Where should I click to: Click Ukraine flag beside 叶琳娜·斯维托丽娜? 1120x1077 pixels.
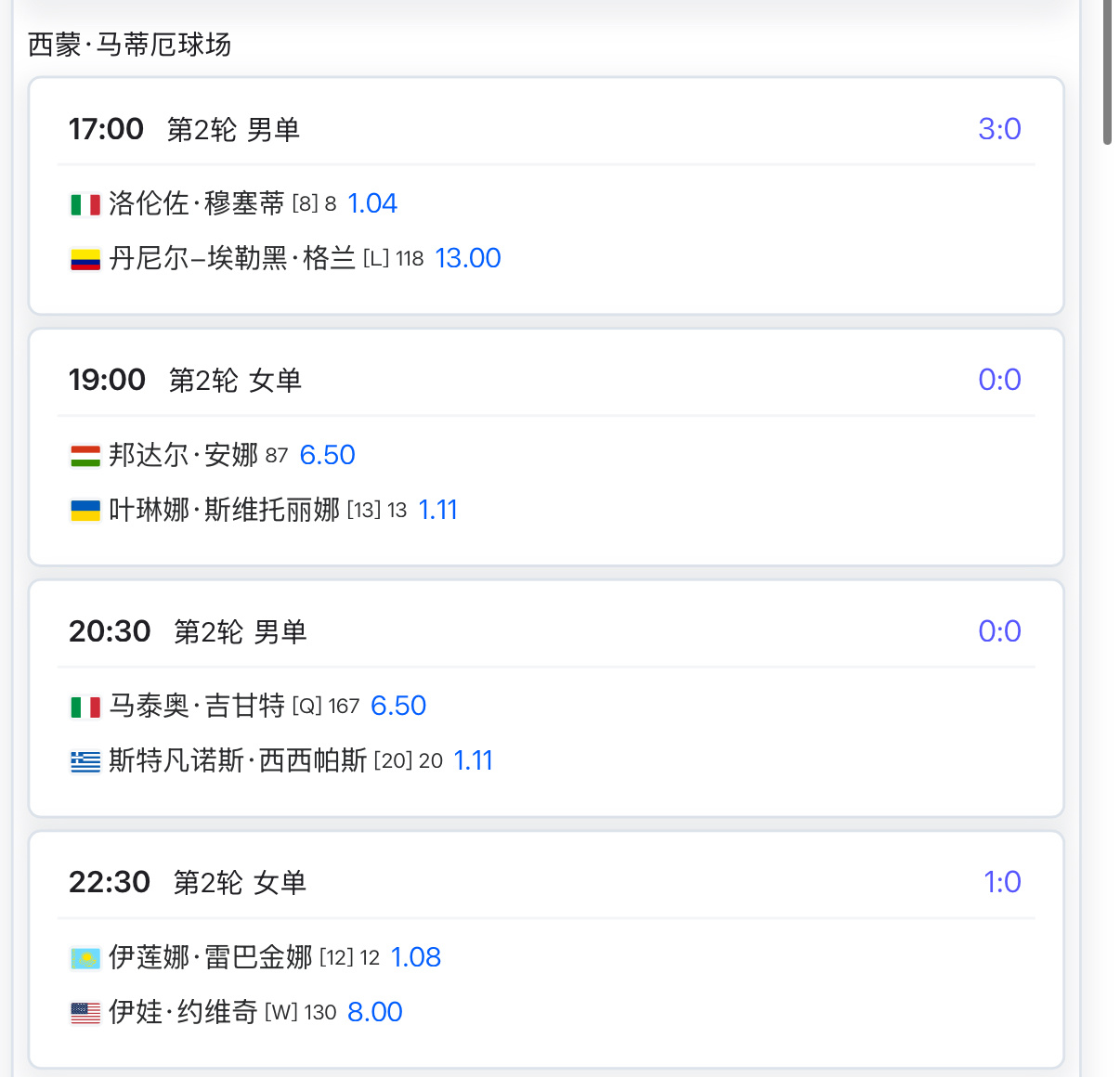[x=85, y=511]
